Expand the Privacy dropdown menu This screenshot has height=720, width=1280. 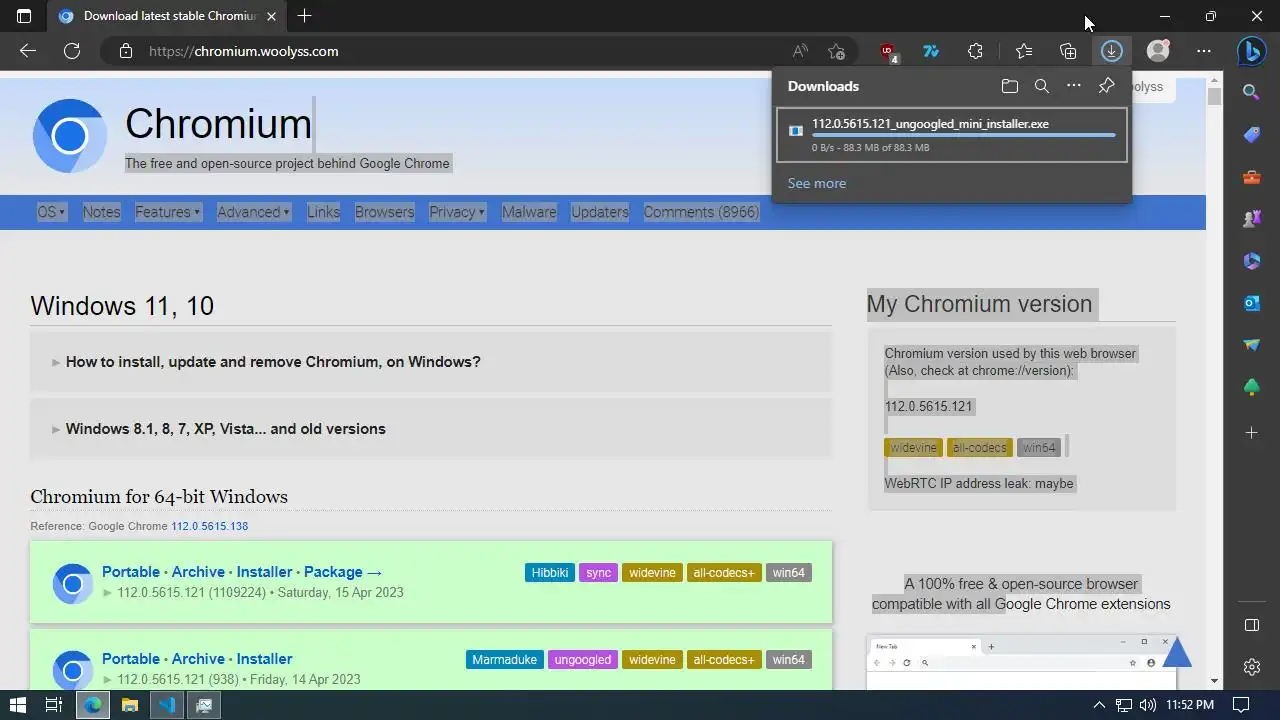(x=457, y=212)
